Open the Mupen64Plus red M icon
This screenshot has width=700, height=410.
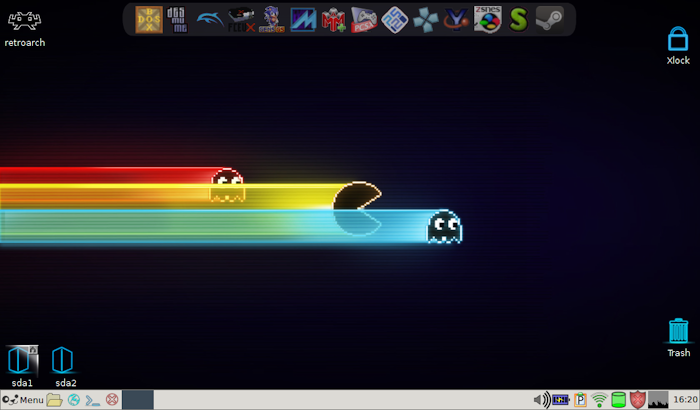click(x=333, y=20)
